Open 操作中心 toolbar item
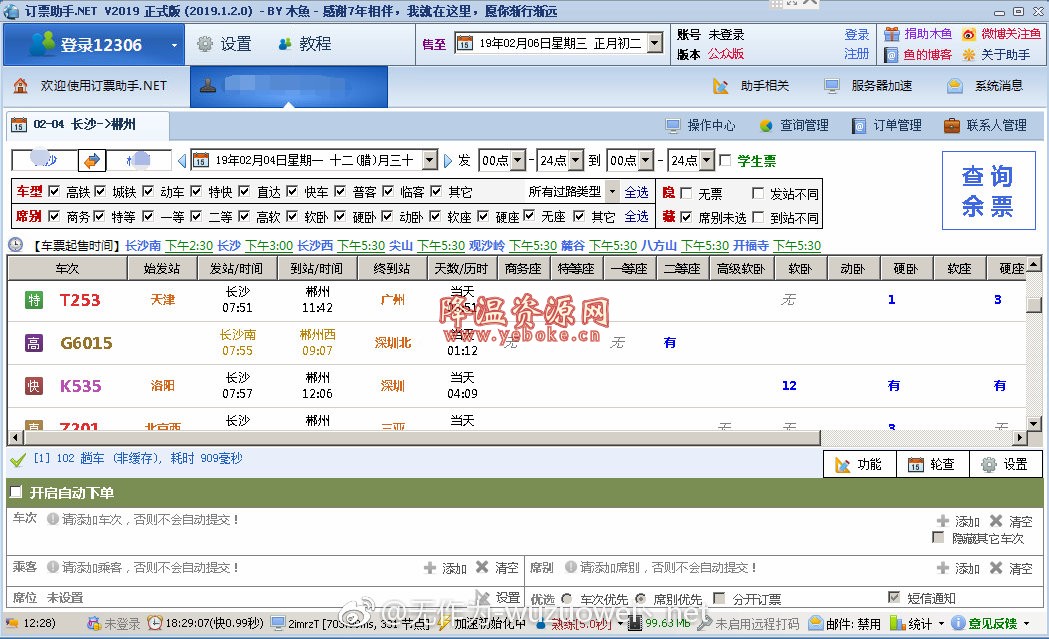This screenshot has height=639, width=1049. [x=700, y=125]
